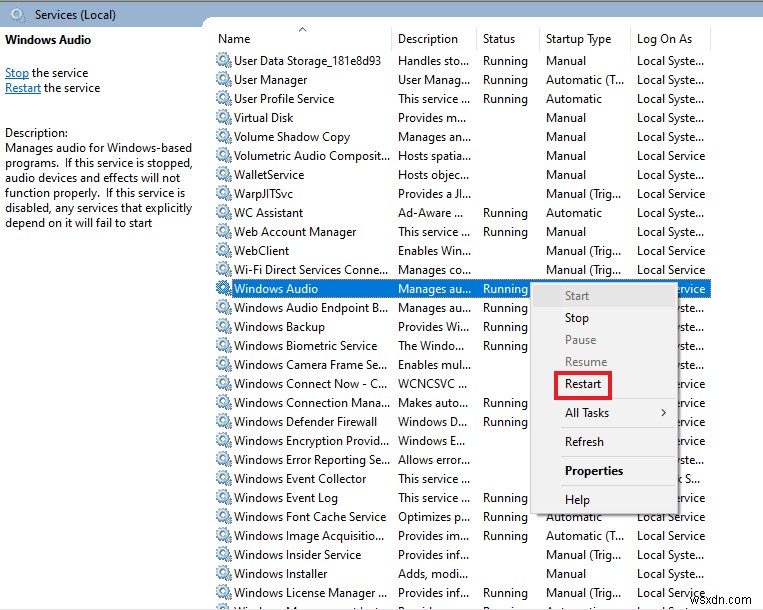
Task: Click the User Profile Service gear icon
Action: 223,98
